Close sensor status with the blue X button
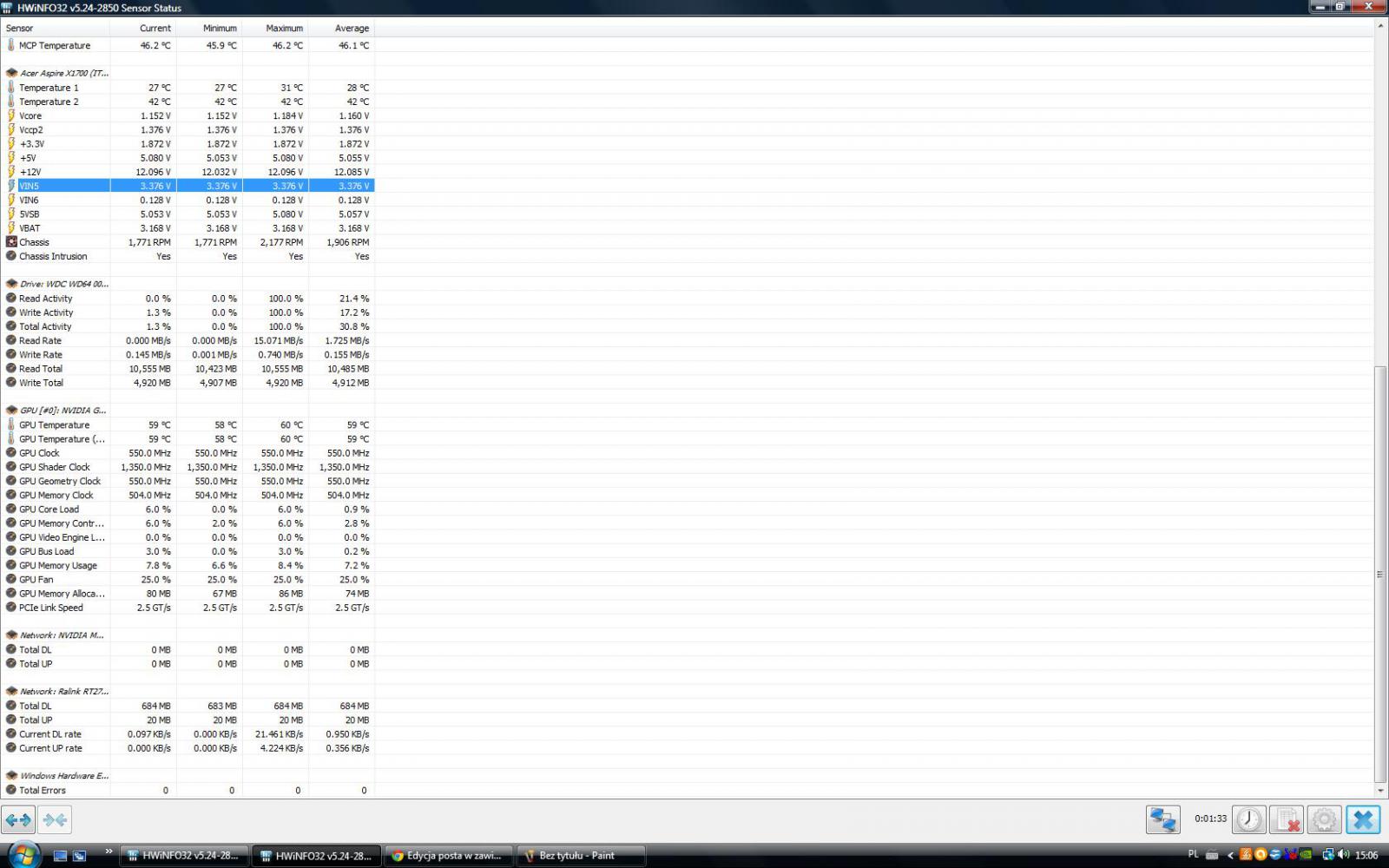Viewport: 1389px width, 868px height. click(x=1363, y=819)
